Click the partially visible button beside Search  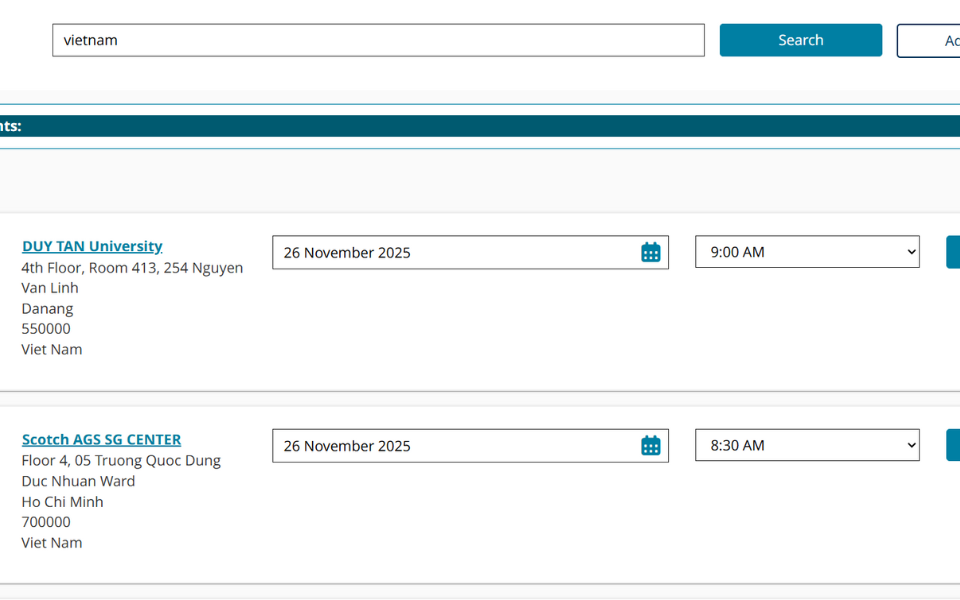930,41
